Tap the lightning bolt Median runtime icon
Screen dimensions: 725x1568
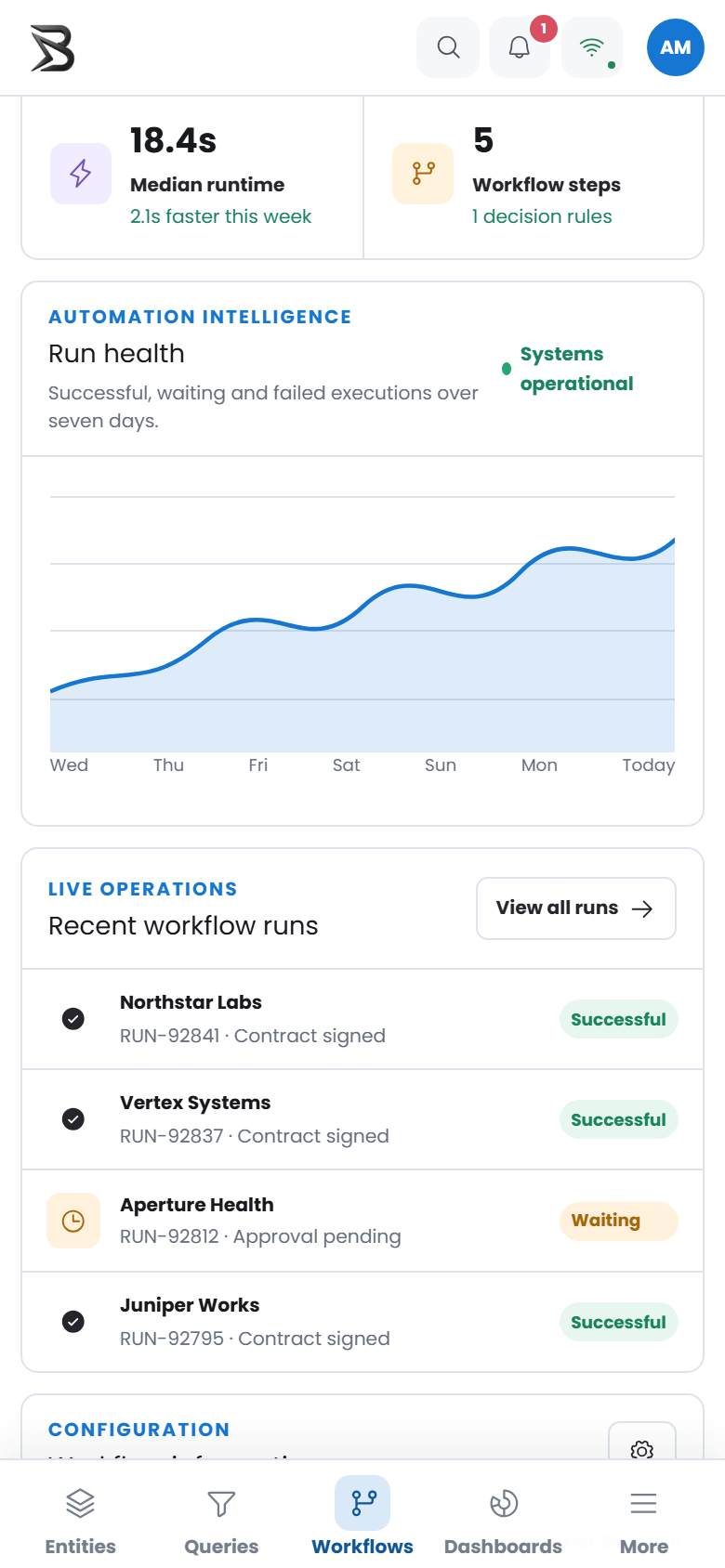[81, 173]
